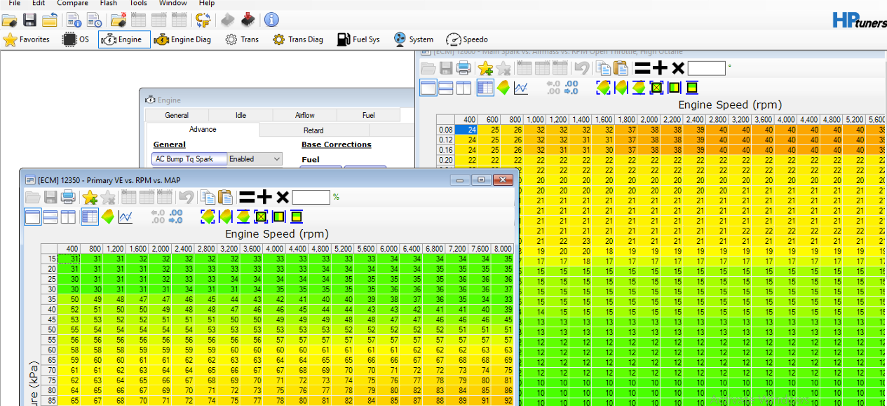
Task: Open the Trans section
Action: click(242, 40)
